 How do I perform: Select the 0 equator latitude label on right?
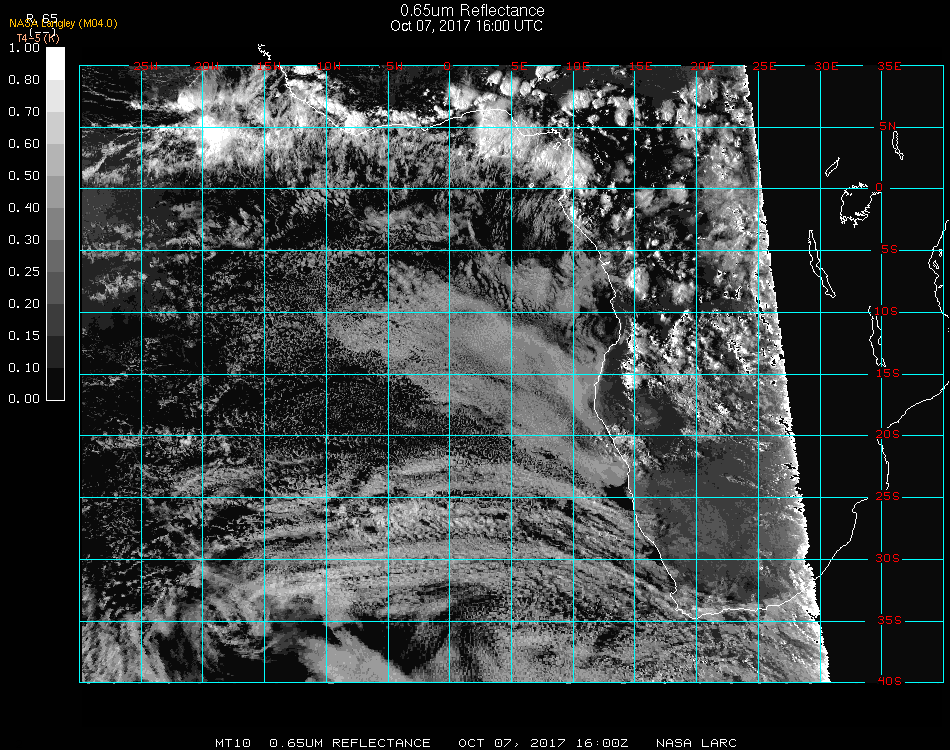tap(879, 187)
